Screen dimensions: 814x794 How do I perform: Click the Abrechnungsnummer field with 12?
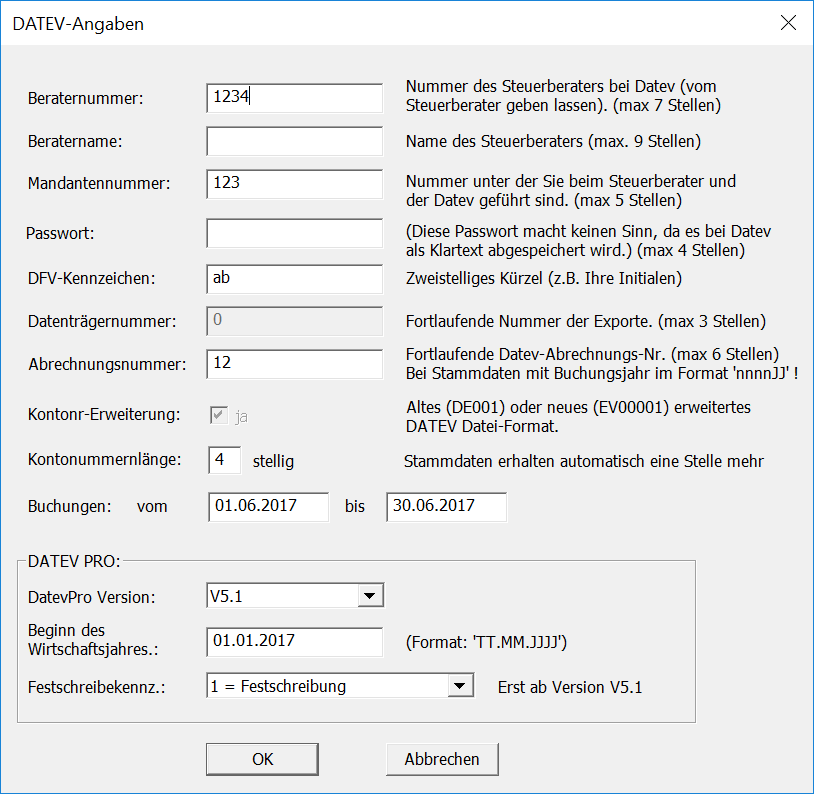[294, 364]
